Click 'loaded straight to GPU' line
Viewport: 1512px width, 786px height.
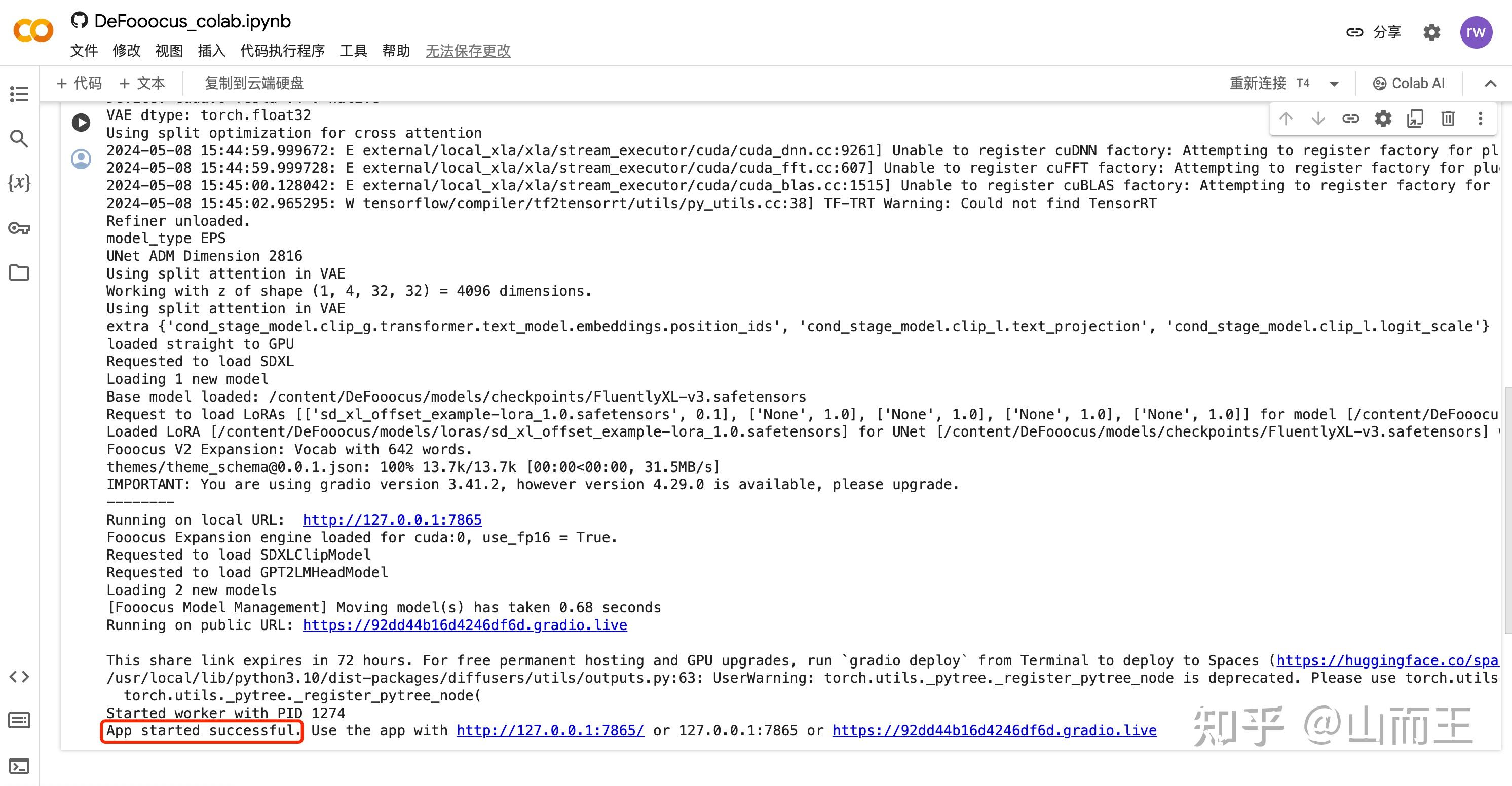tap(200, 344)
